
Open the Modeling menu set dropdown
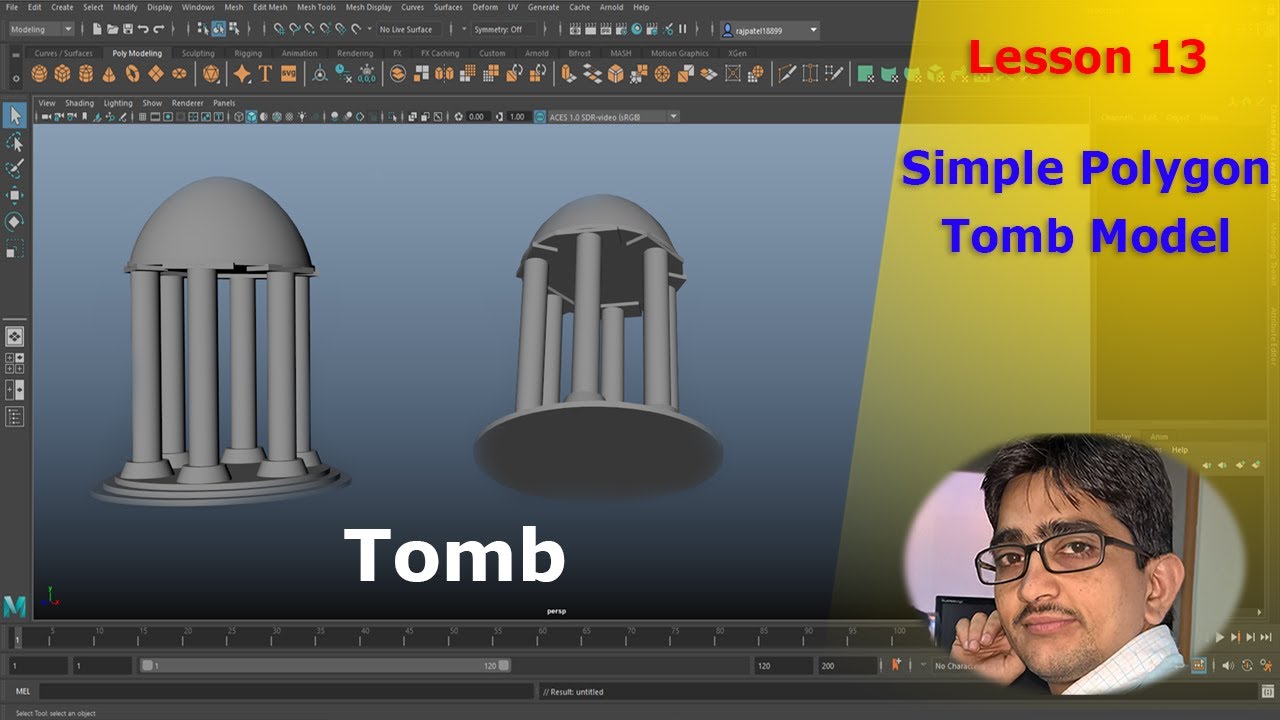41,29
